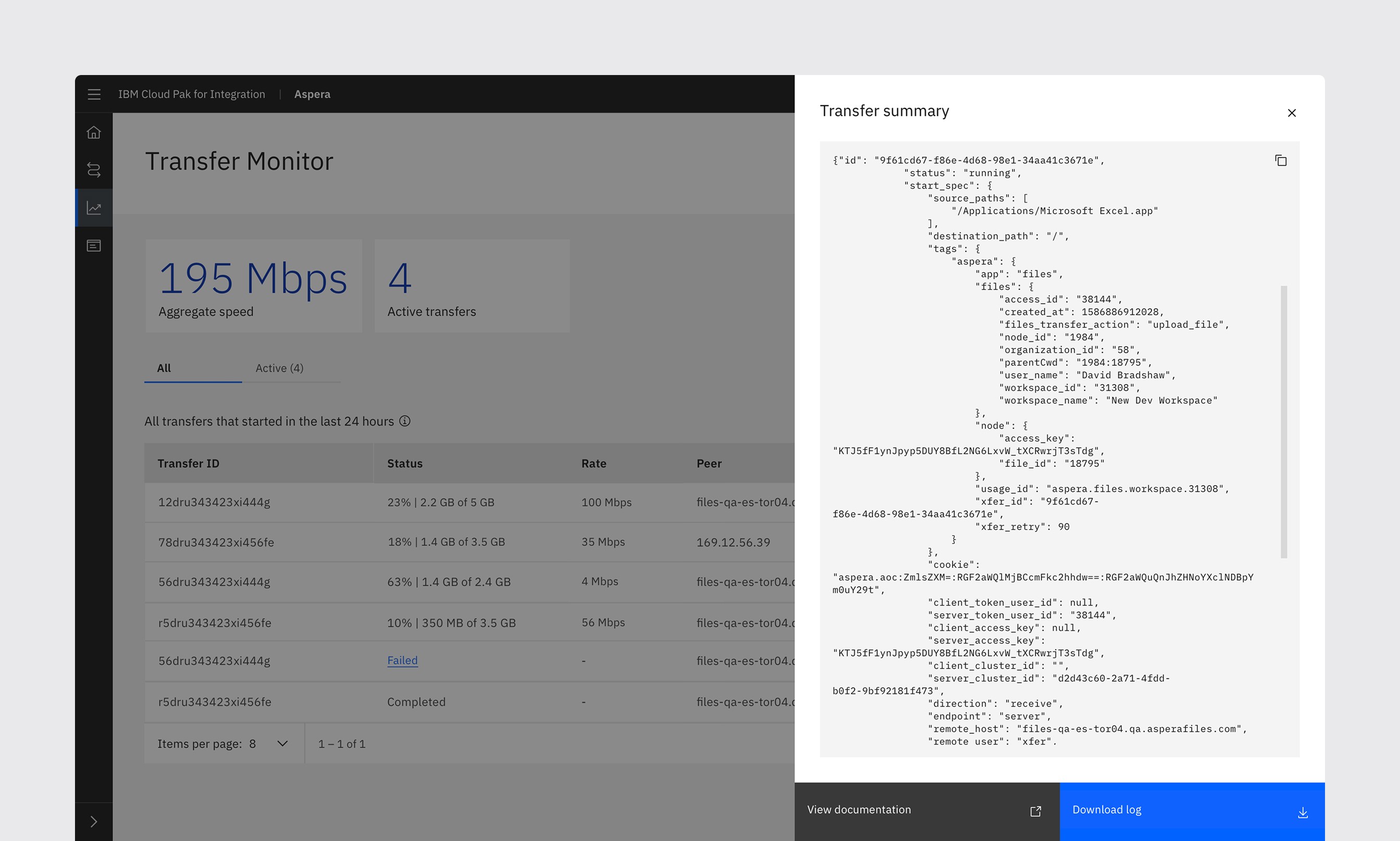
Task: Switch to the Active (4) tab
Action: (x=279, y=368)
